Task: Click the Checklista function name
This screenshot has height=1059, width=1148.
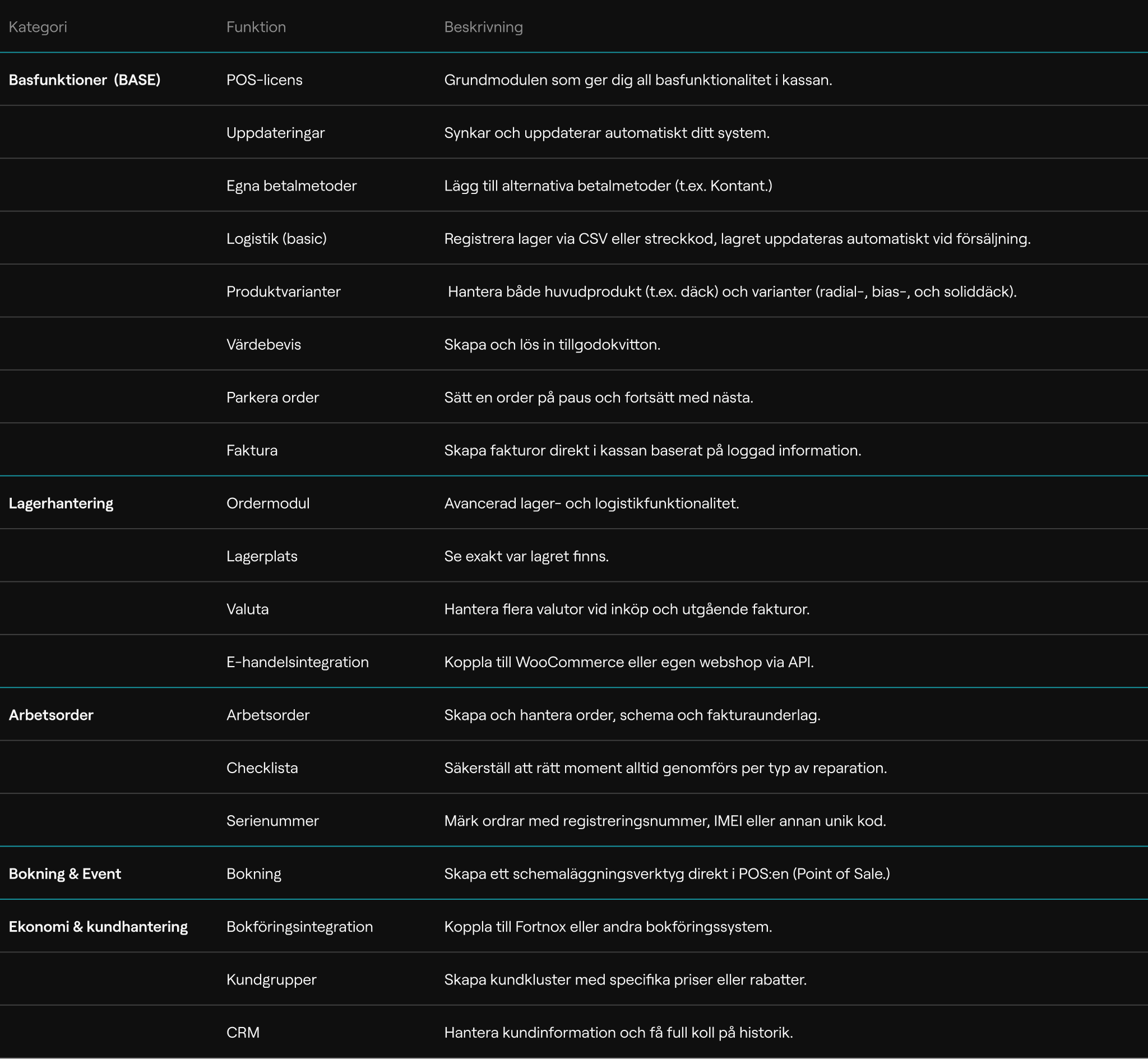Action: [x=262, y=768]
